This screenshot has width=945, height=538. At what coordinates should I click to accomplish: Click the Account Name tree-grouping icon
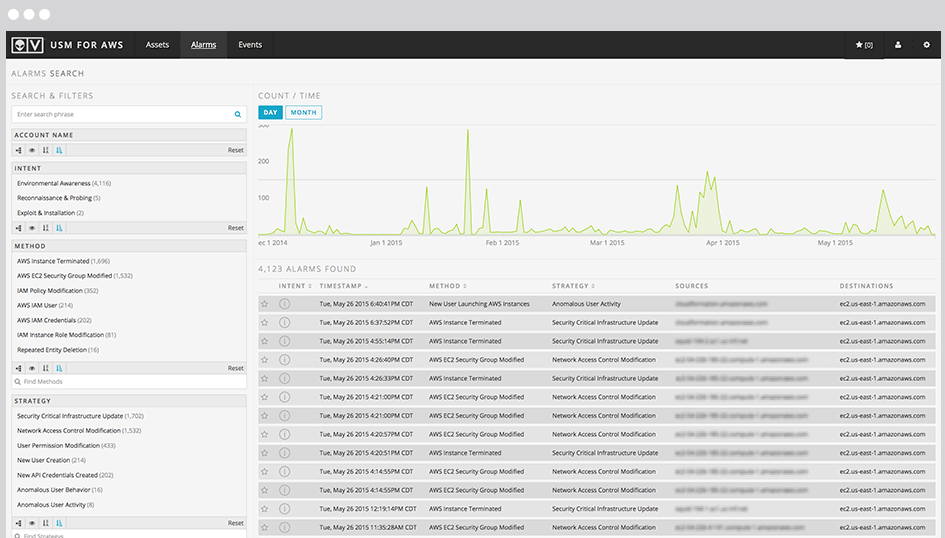coord(19,150)
